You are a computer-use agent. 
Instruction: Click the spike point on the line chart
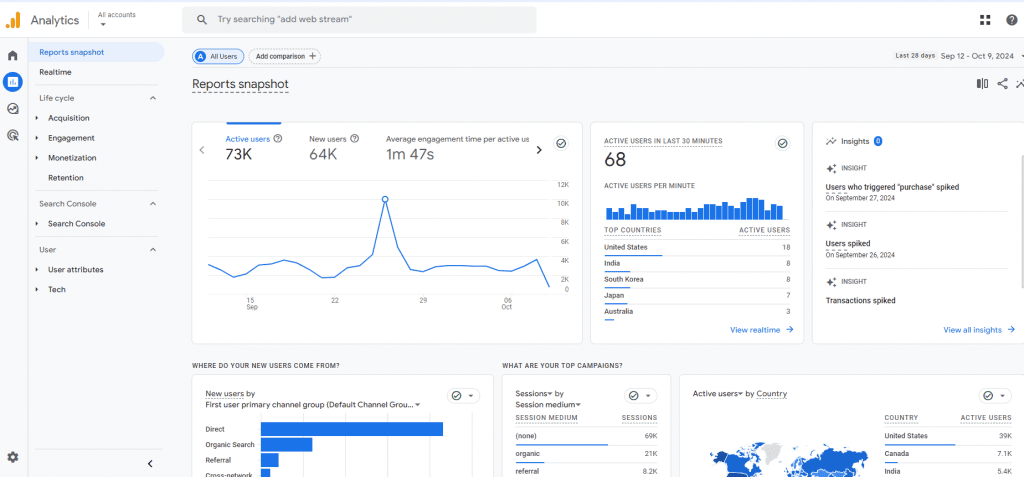[x=385, y=199]
